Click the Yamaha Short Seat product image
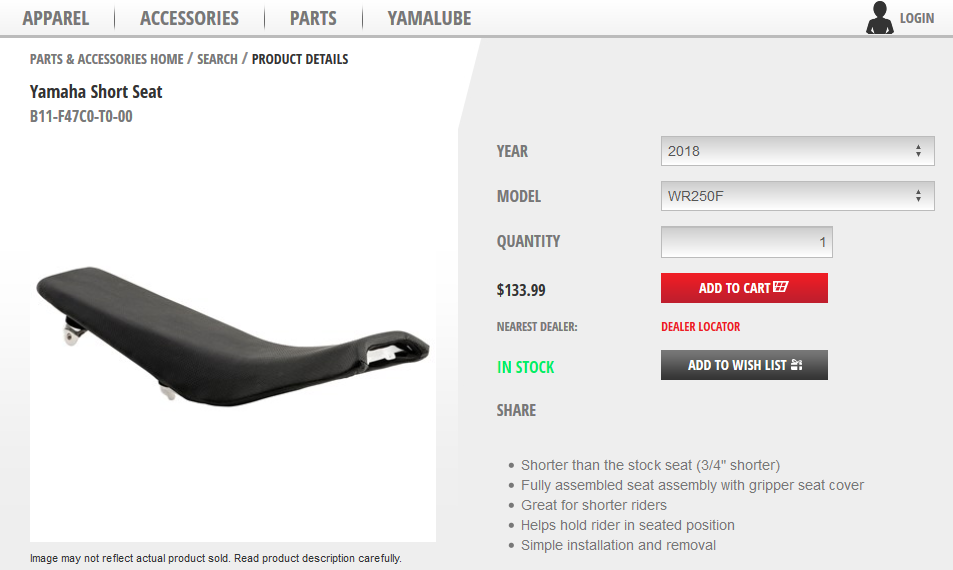This screenshot has height=570, width=953. tap(233, 336)
